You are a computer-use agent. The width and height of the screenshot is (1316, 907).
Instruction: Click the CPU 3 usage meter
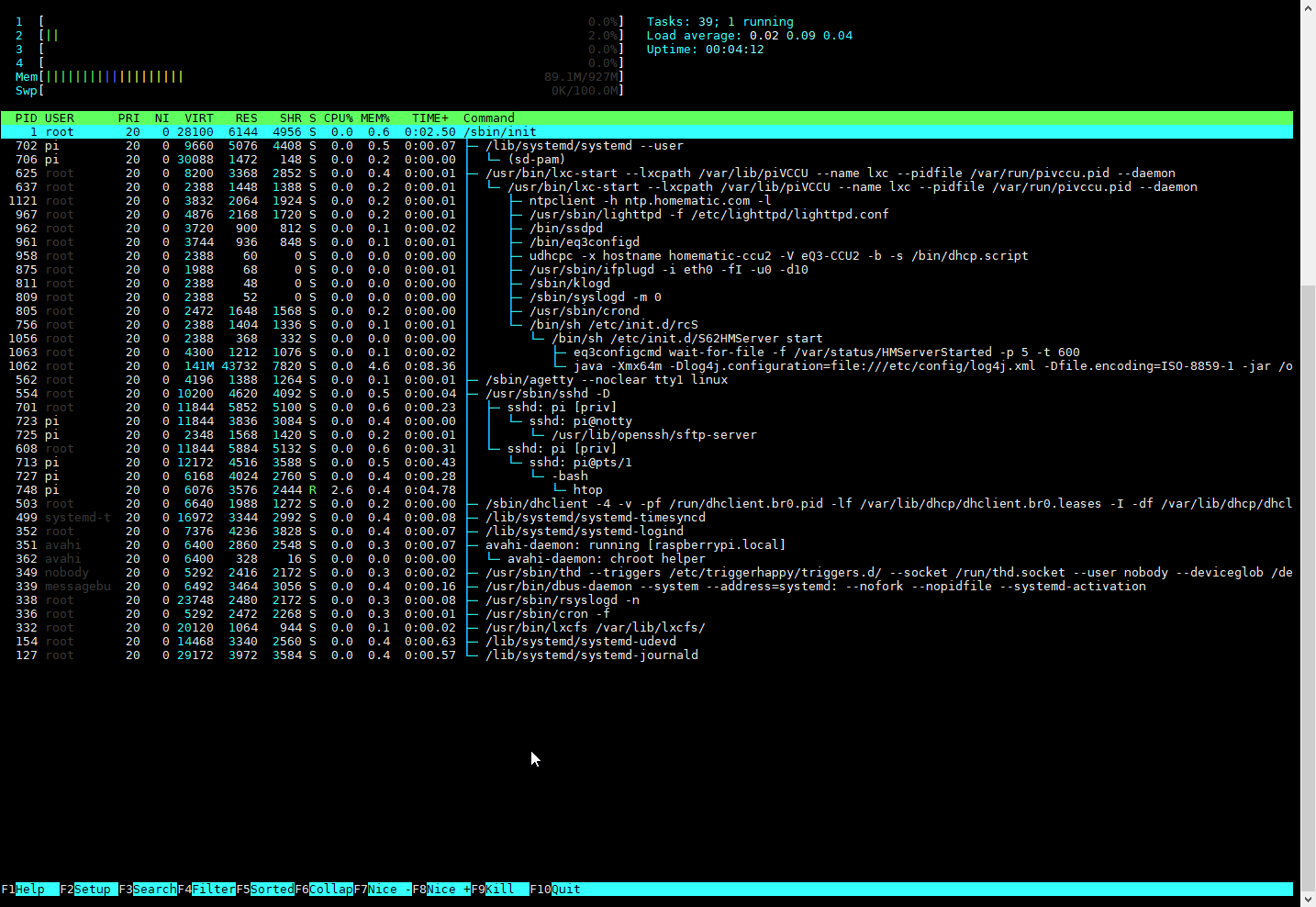[x=319, y=50]
